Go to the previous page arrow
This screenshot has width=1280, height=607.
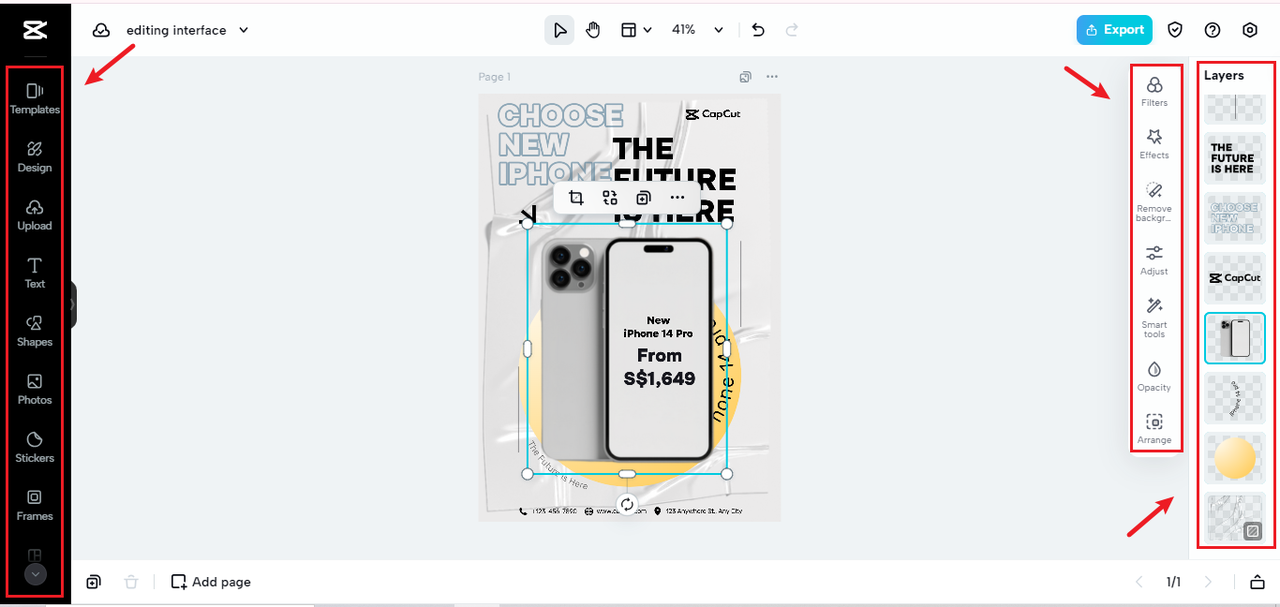[x=1137, y=582]
